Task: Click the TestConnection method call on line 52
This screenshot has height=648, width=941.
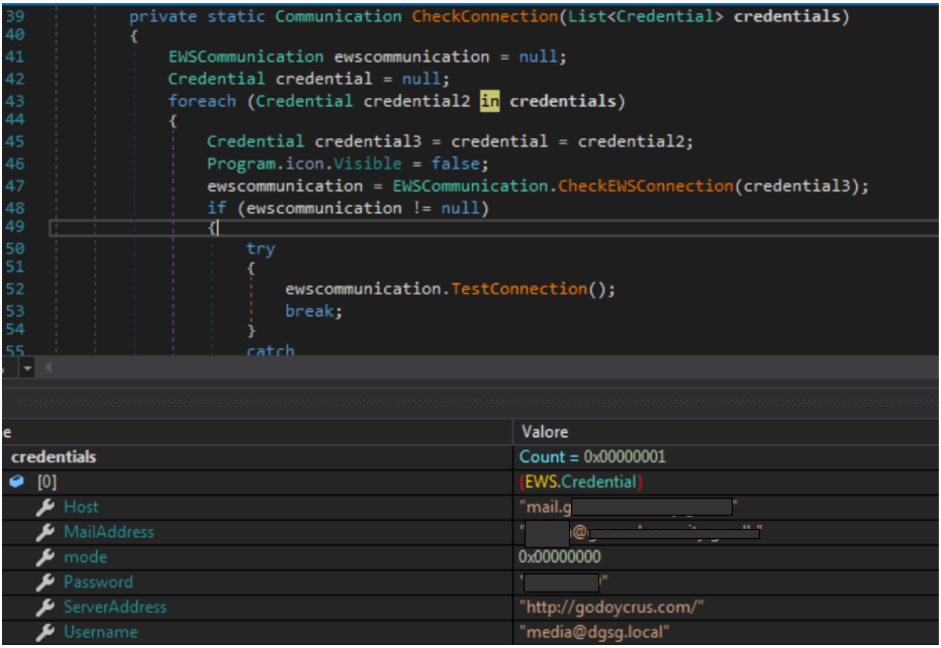Action: (519, 289)
